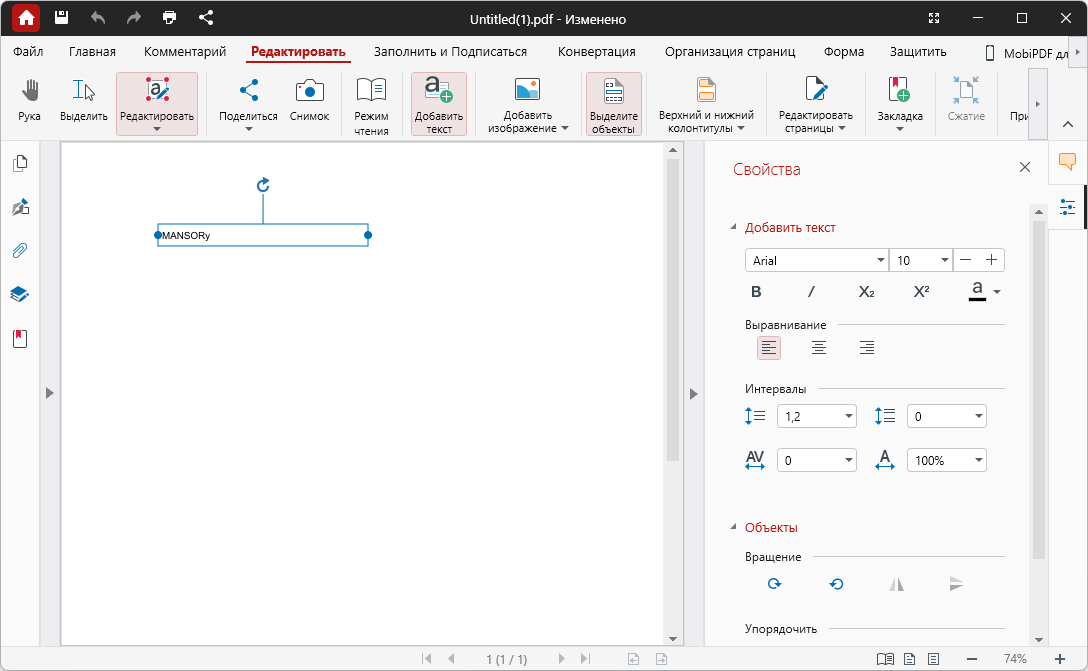The image size is (1088, 671).
Task: Open the Конвертация ribbon tab
Action: pos(597,51)
